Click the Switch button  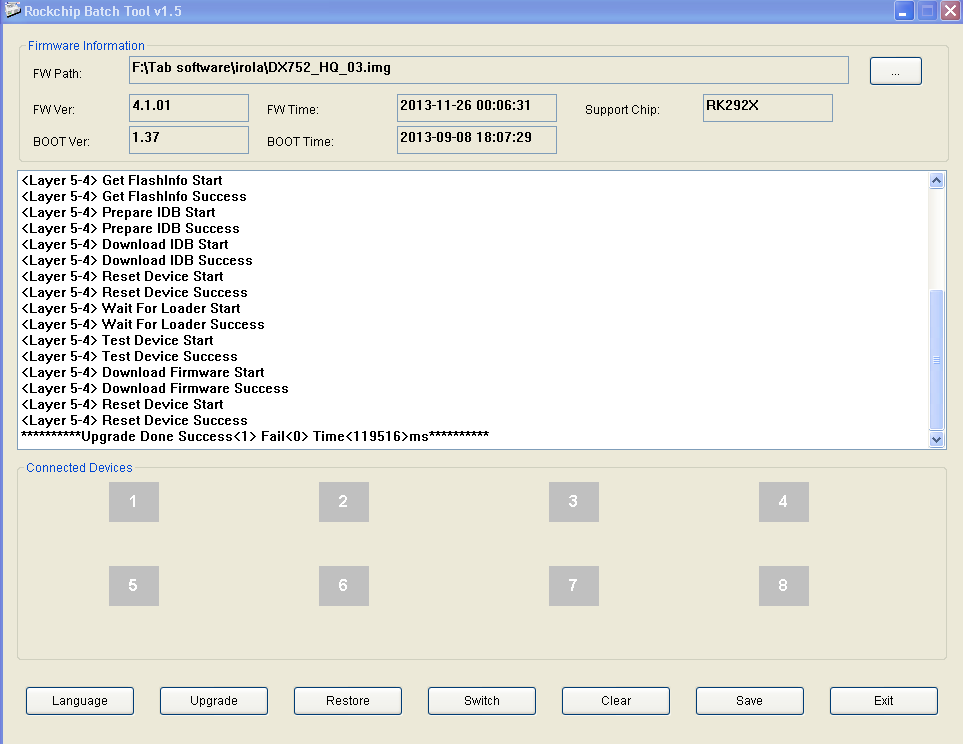coord(482,701)
